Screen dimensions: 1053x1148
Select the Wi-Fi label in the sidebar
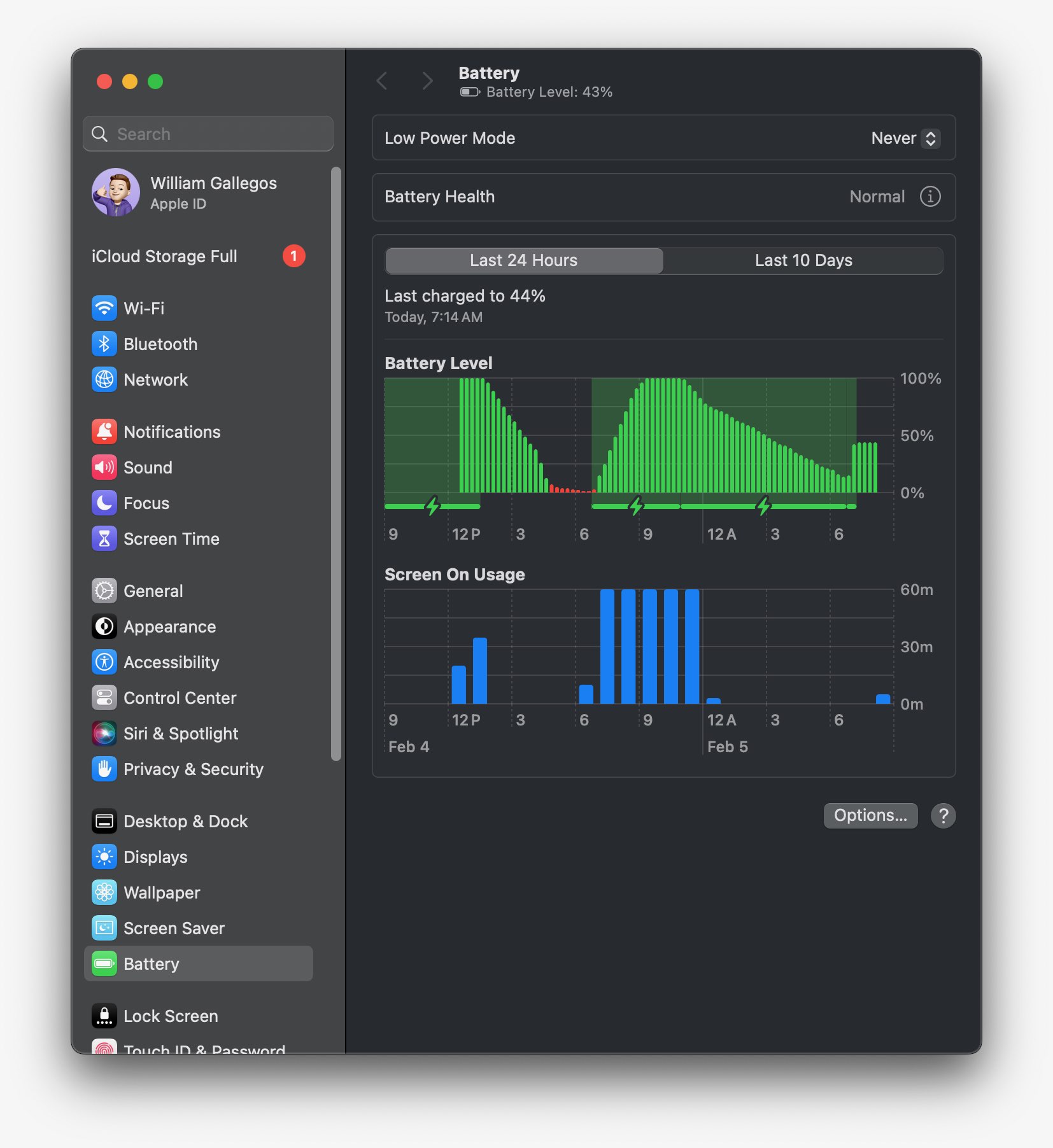coord(144,309)
